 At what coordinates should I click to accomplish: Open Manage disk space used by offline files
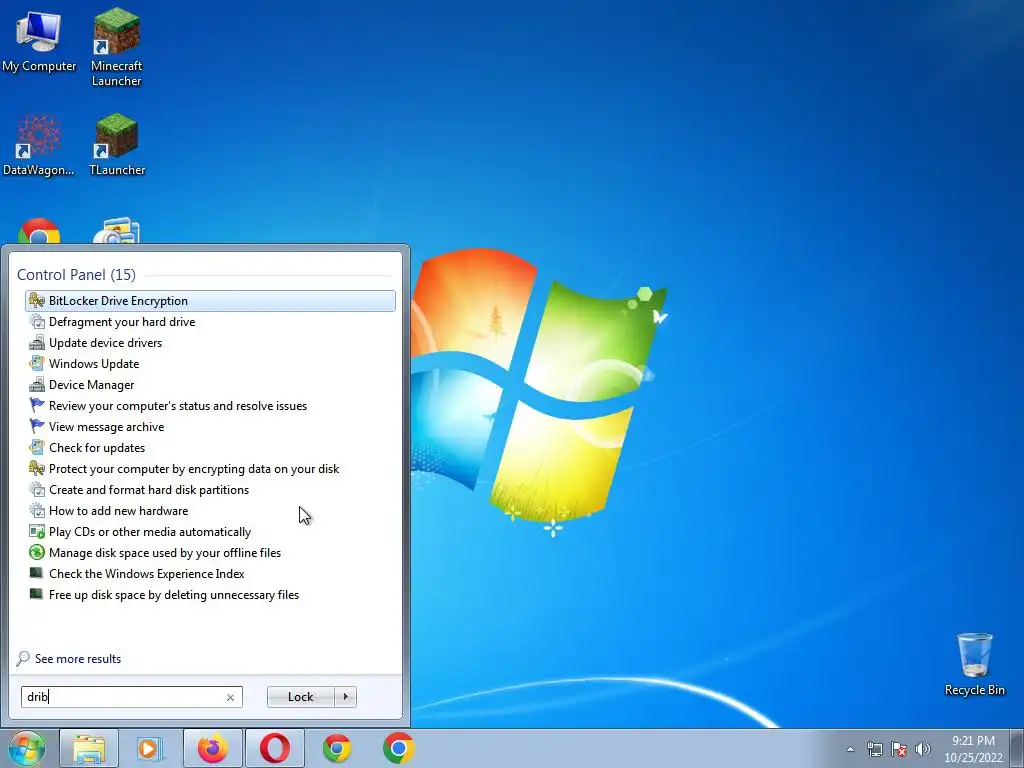pyautogui.click(x=210, y=552)
